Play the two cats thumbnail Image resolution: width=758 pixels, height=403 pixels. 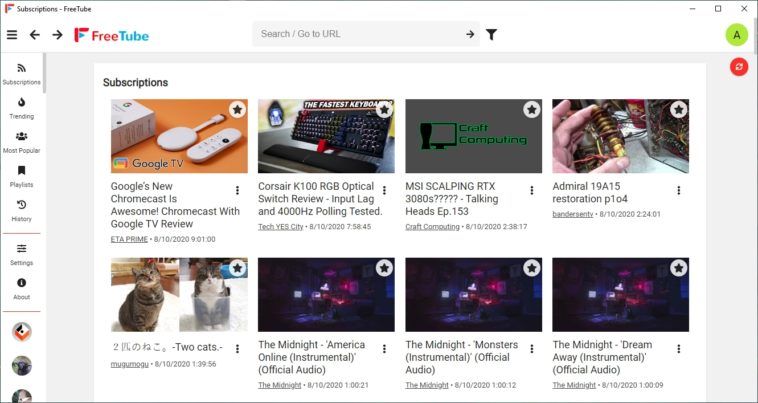(179, 294)
